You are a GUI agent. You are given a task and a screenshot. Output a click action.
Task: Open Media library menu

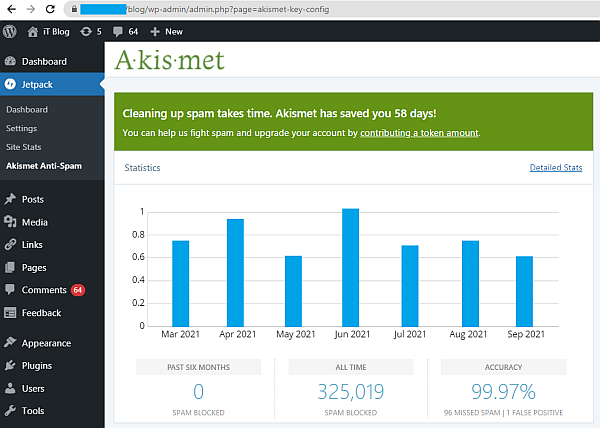click(35, 222)
